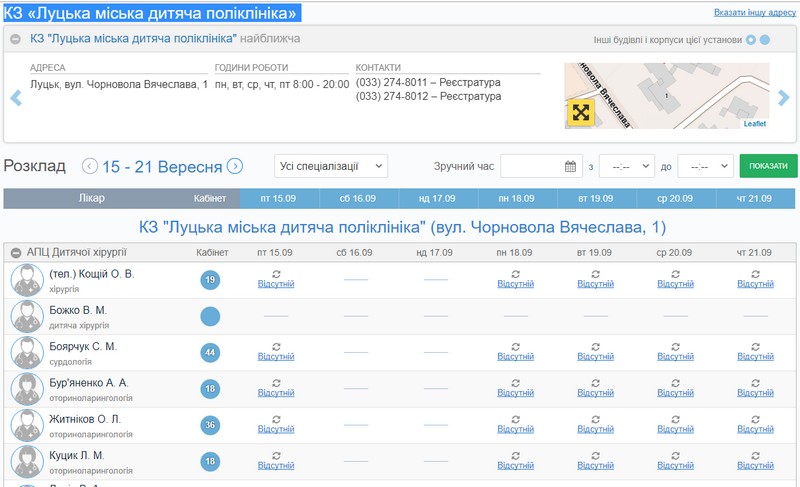Click the calendar icon in date field
The width and height of the screenshot is (800, 487).
[570, 166]
